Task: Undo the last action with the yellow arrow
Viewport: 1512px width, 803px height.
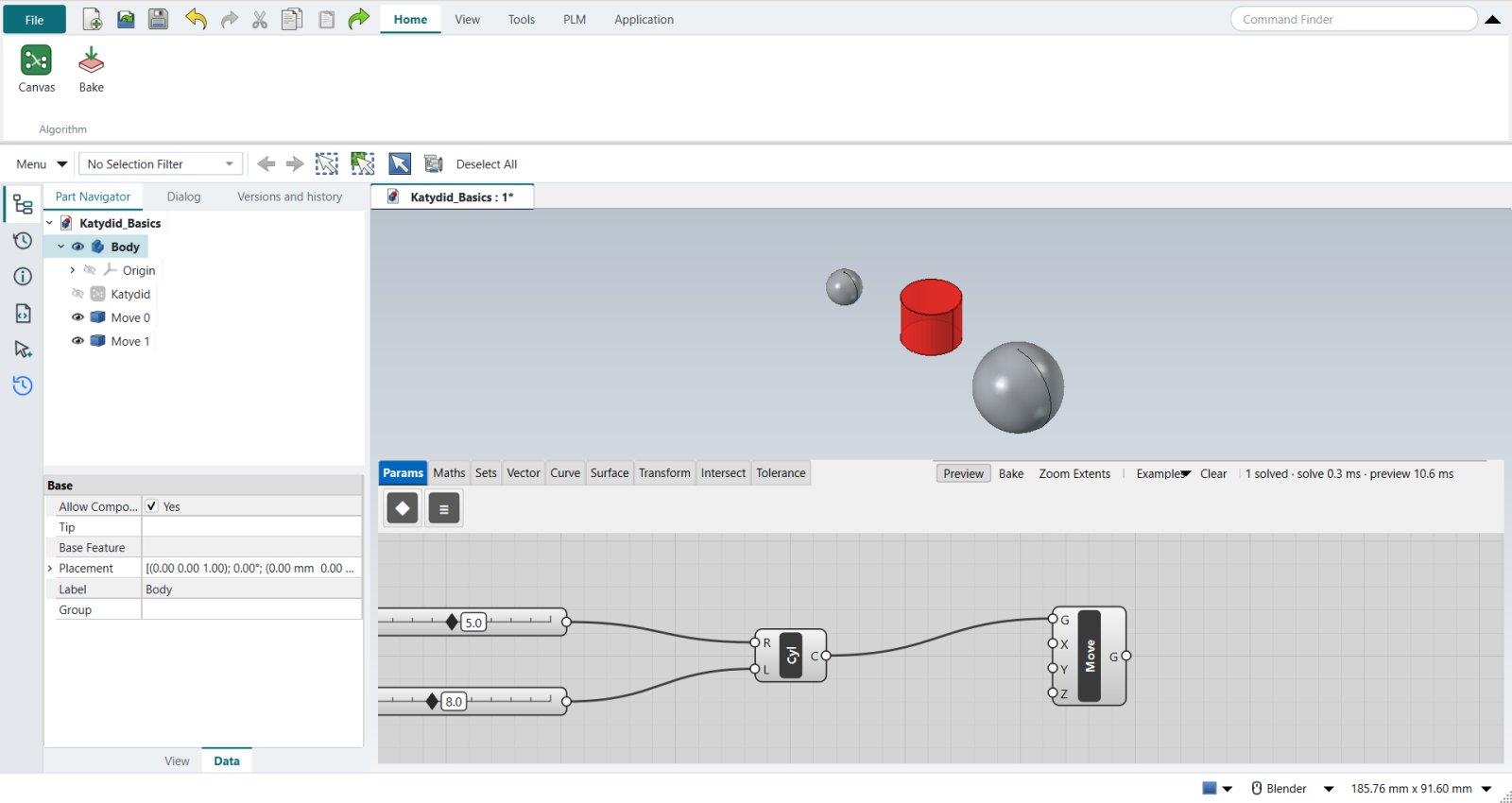Action: (196, 19)
